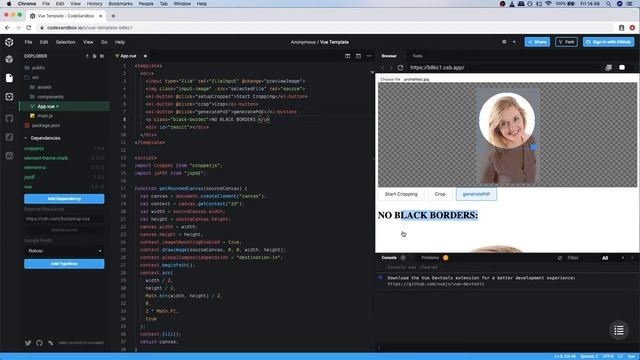The image size is (640, 360).
Task: Click the Add Dependency button
Action: click(x=64, y=199)
